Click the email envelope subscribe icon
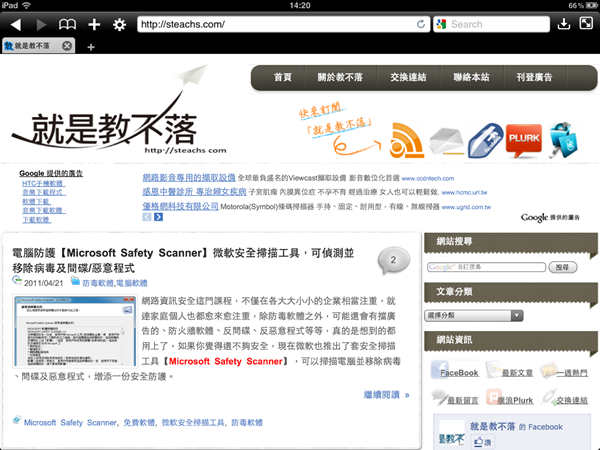The width and height of the screenshot is (600, 450). [446, 137]
